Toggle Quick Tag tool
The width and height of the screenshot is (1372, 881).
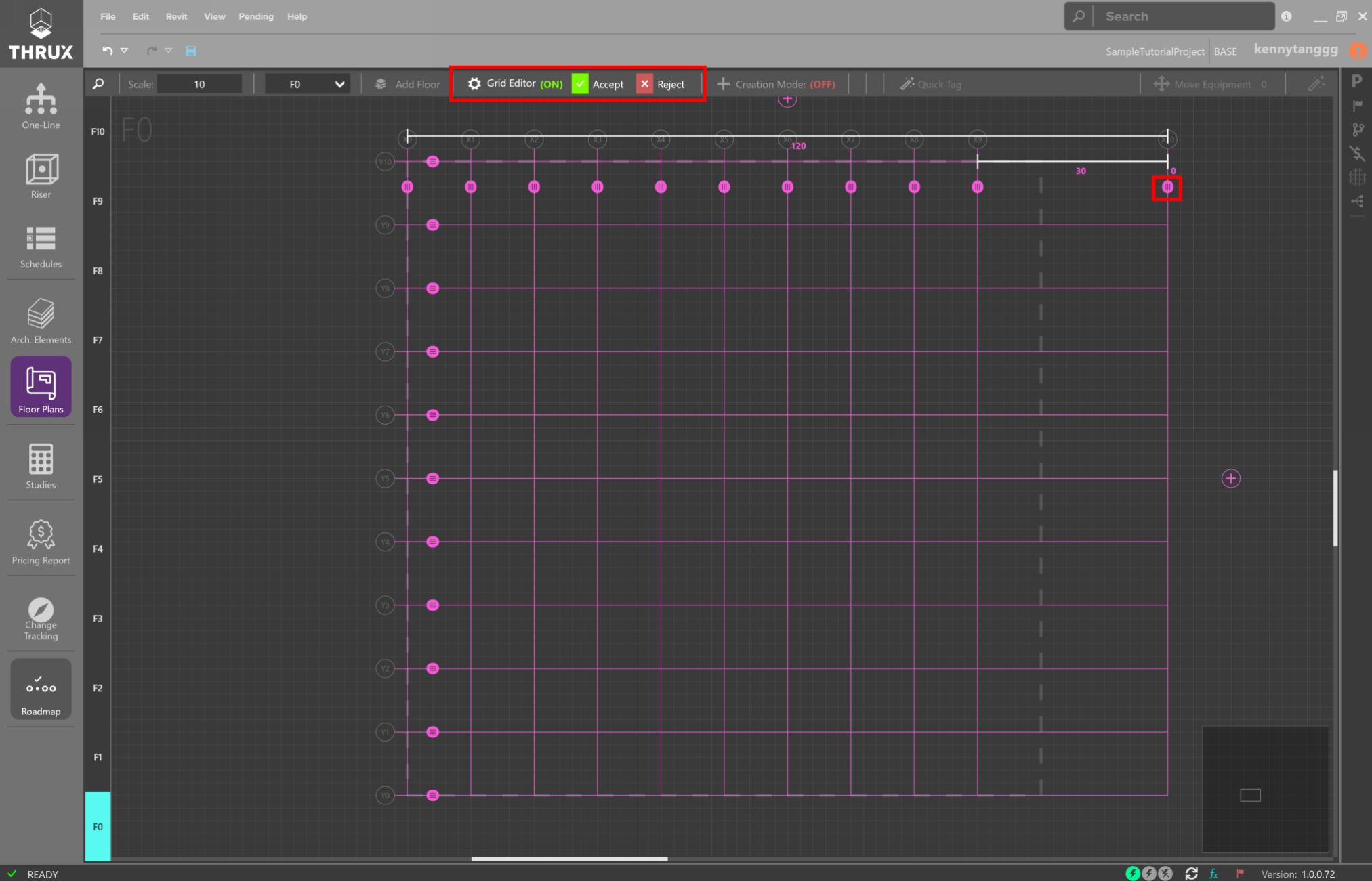pyautogui.click(x=931, y=84)
